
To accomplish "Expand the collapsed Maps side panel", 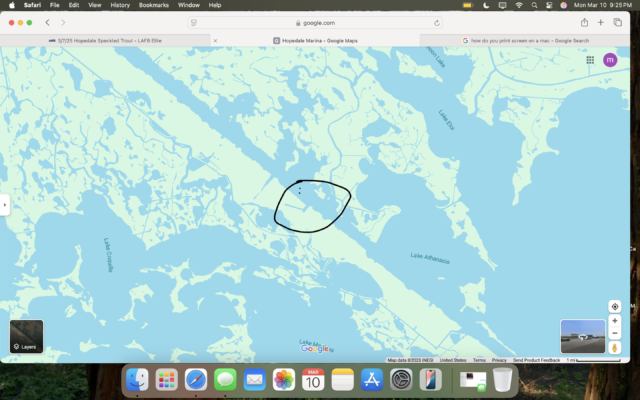I will [4, 204].
